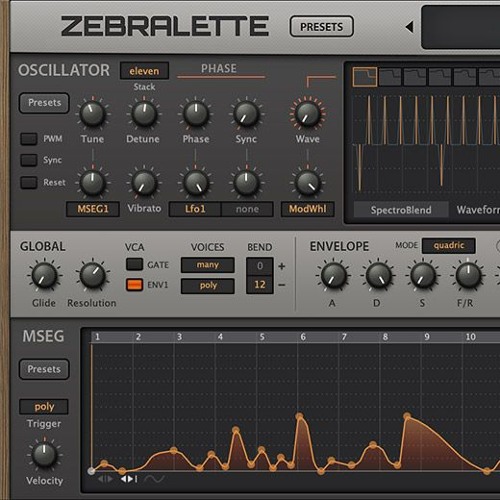This screenshot has height=500, width=500.
Task: Click the MSEG time marker 3
Action: click(179, 337)
